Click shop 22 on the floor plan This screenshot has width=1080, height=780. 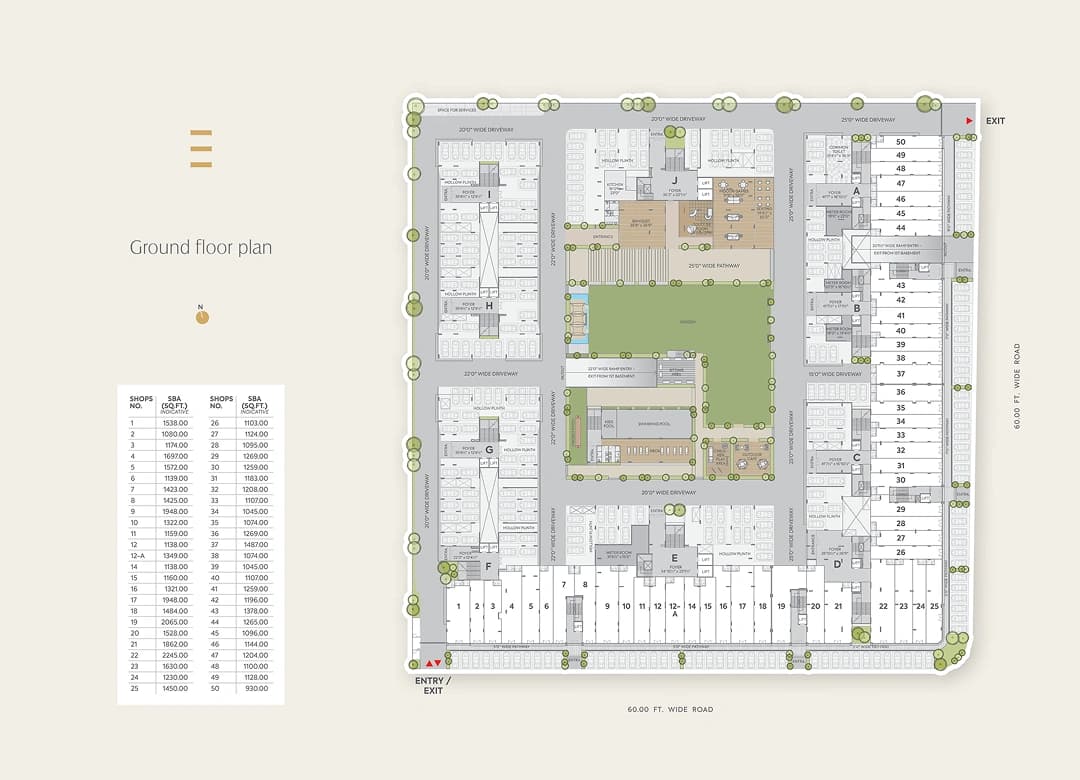pos(883,606)
